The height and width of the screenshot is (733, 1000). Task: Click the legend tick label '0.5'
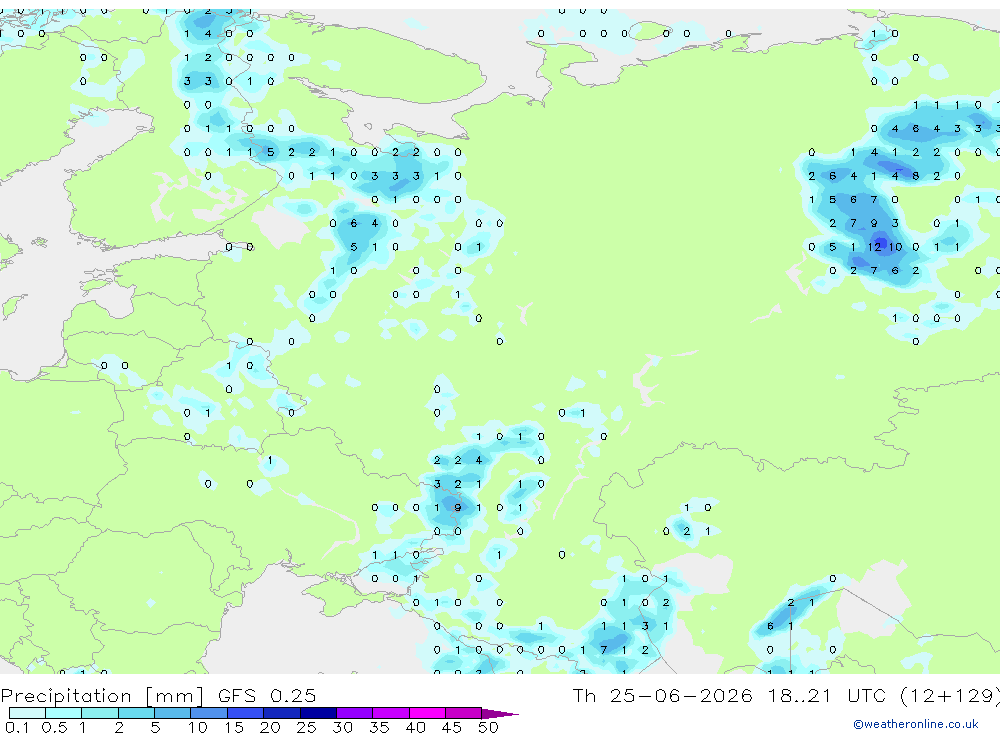pyautogui.click(x=54, y=727)
